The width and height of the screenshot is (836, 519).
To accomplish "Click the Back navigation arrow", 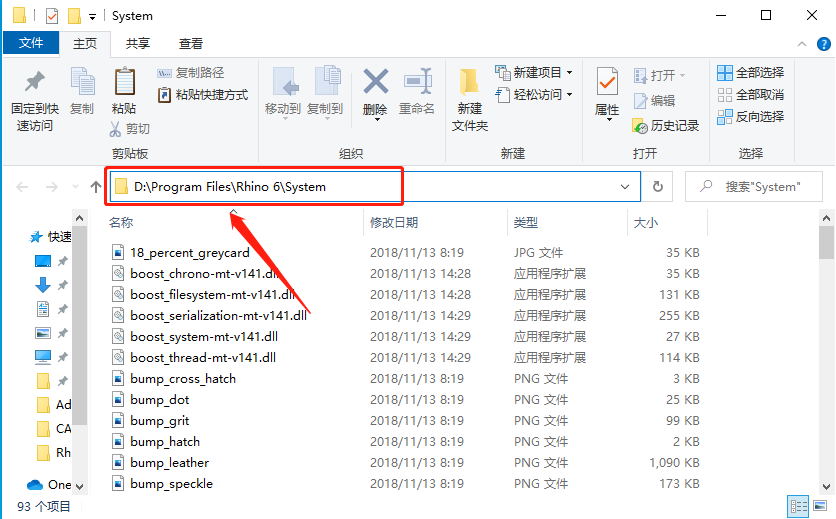I will (x=22, y=187).
